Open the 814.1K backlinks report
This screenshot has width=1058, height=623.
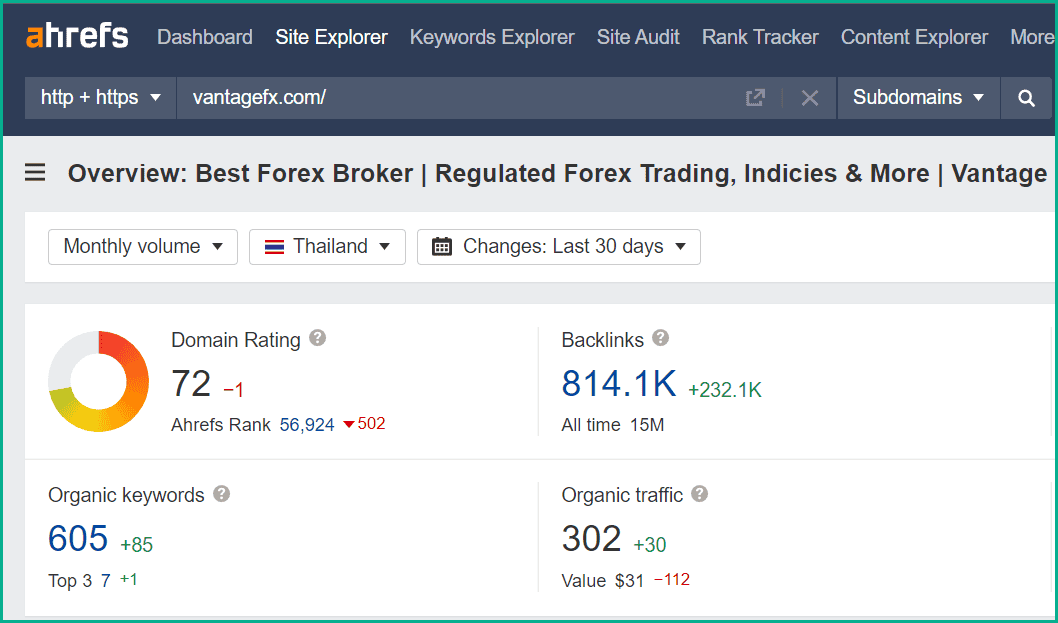619,383
